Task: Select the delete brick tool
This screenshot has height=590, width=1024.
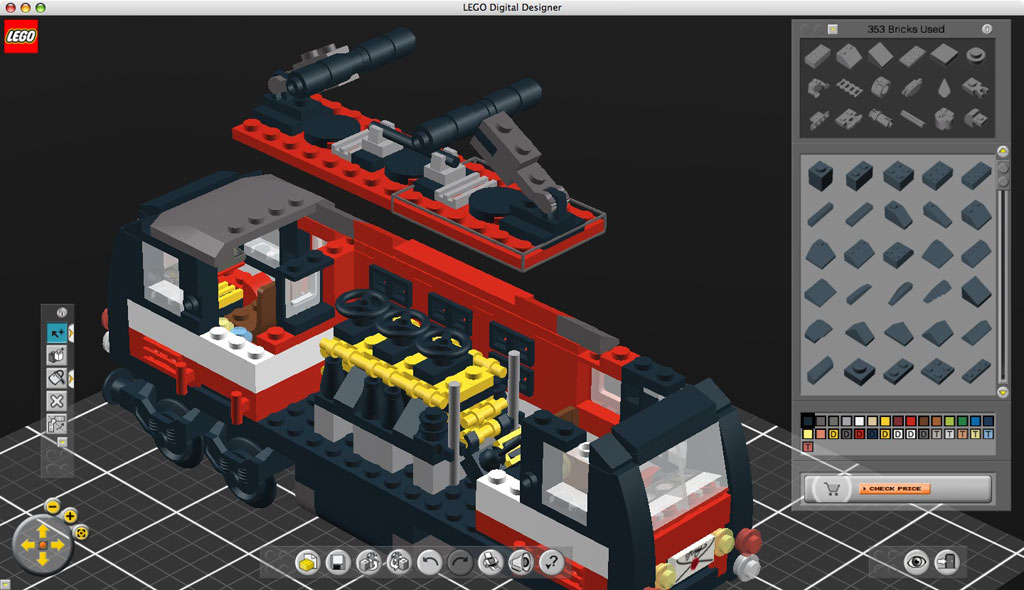Action: (55, 400)
